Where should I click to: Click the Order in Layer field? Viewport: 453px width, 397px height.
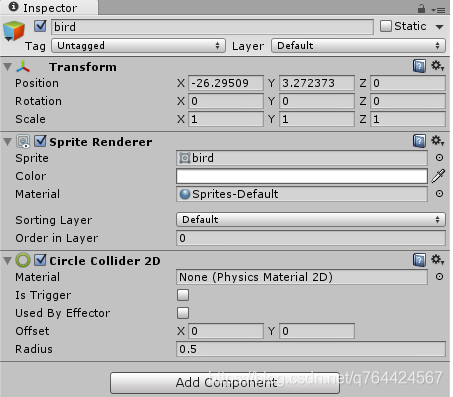click(x=311, y=238)
